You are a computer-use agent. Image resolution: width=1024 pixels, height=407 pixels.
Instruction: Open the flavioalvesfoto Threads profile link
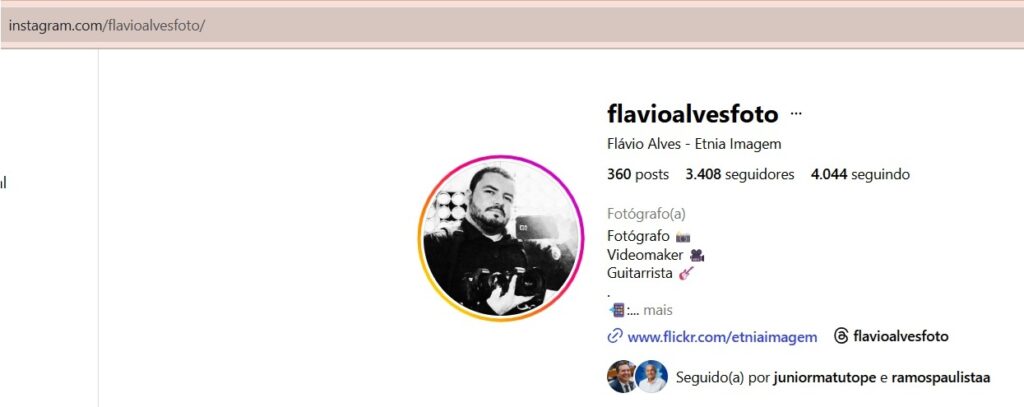tap(901, 336)
